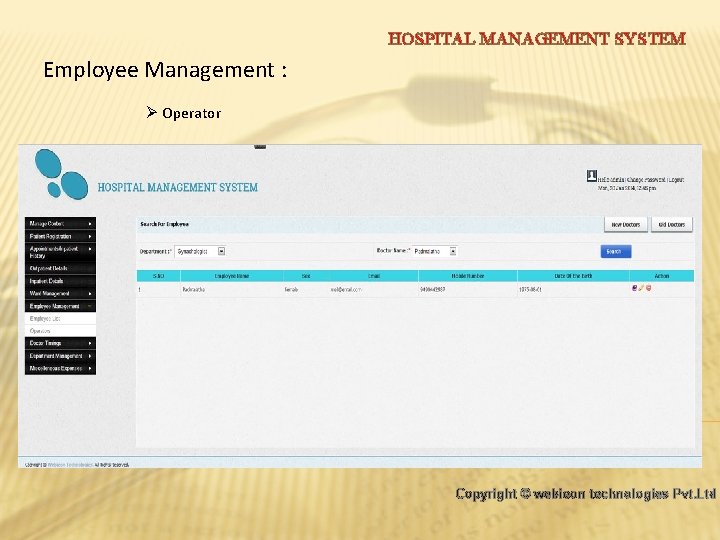Expand the Department Management menu
720x540 pixels.
(60, 356)
